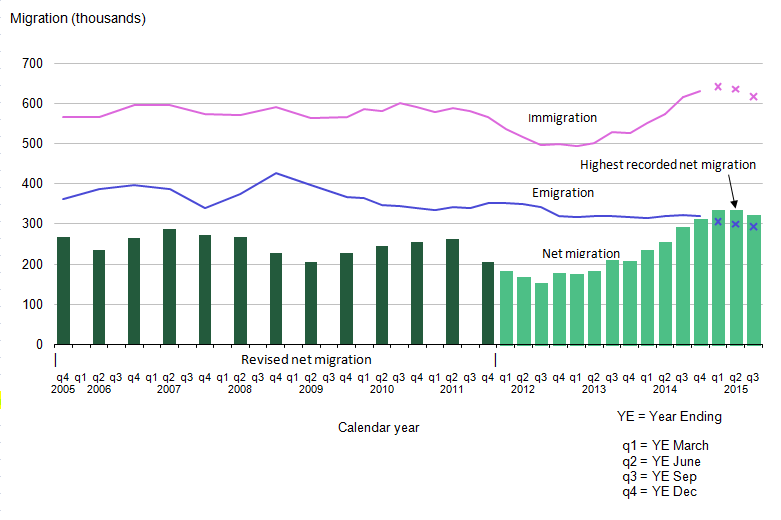Click the first purple x marker on Emigration

point(717,221)
